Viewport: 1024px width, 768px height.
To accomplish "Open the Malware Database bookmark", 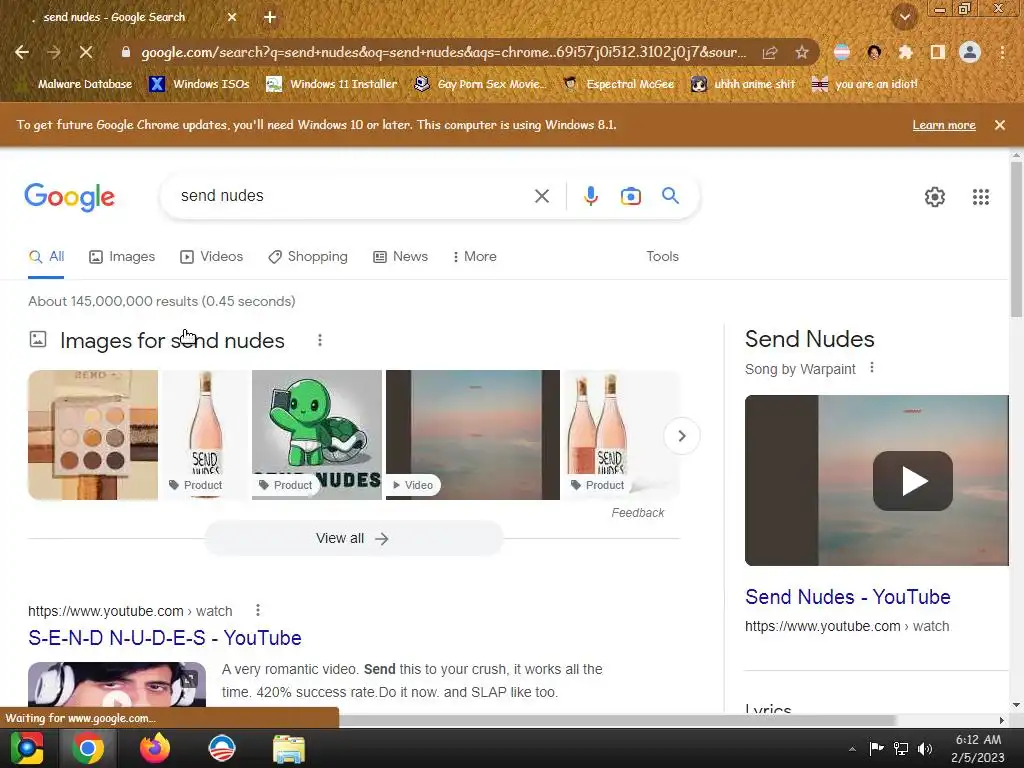I will coord(76,84).
